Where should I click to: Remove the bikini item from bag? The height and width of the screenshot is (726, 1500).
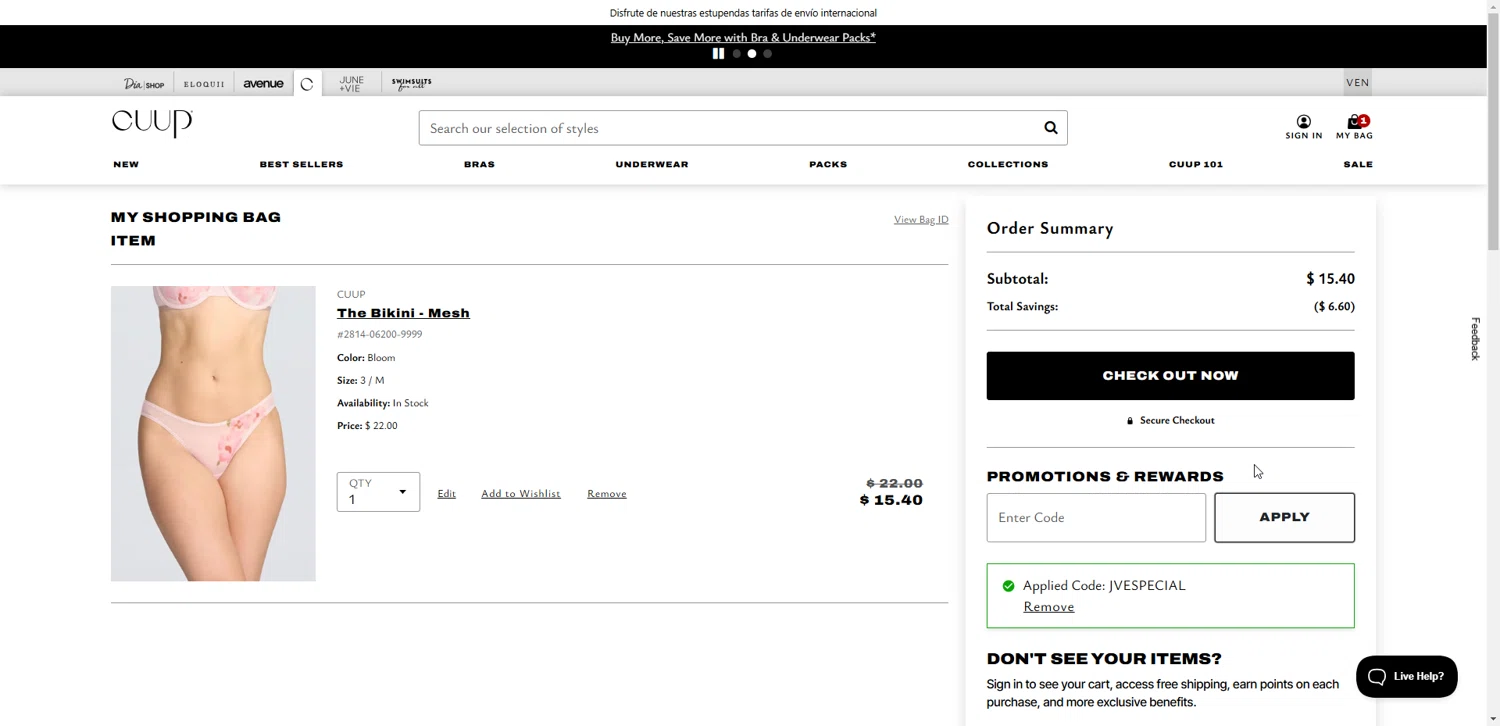tap(607, 494)
